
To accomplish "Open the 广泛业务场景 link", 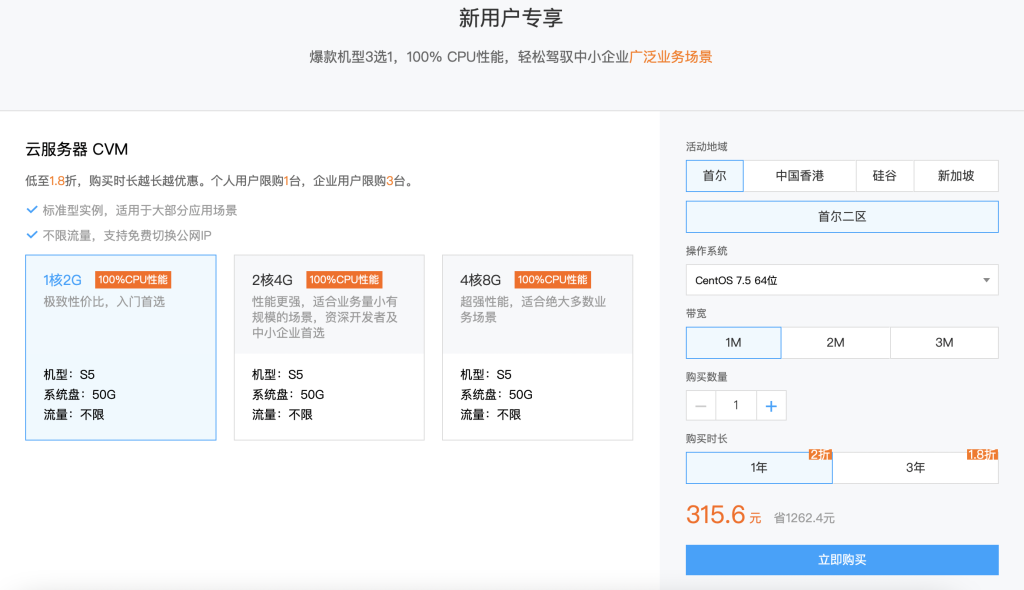I will point(671,57).
